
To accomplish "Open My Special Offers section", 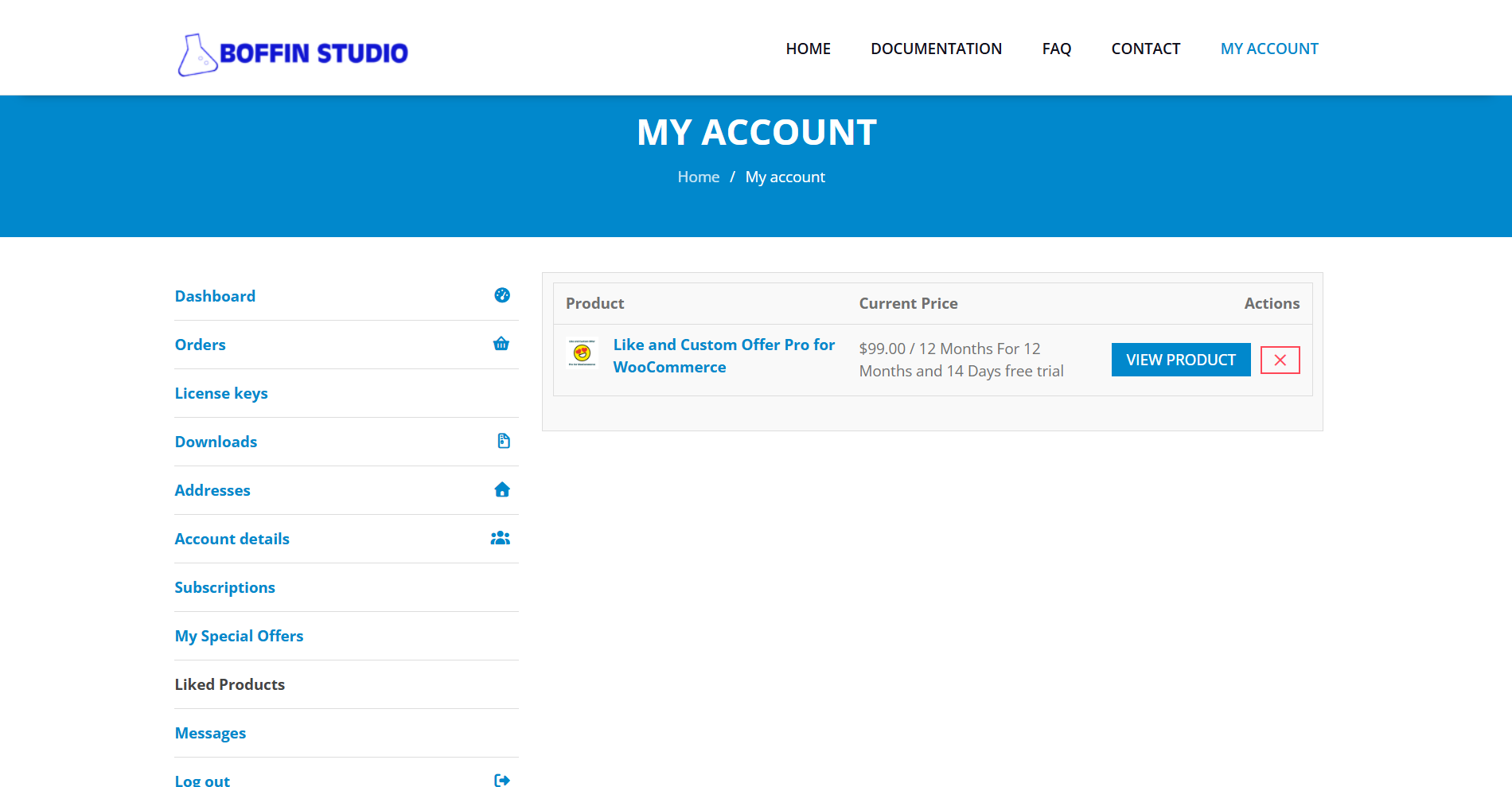I will [239, 636].
